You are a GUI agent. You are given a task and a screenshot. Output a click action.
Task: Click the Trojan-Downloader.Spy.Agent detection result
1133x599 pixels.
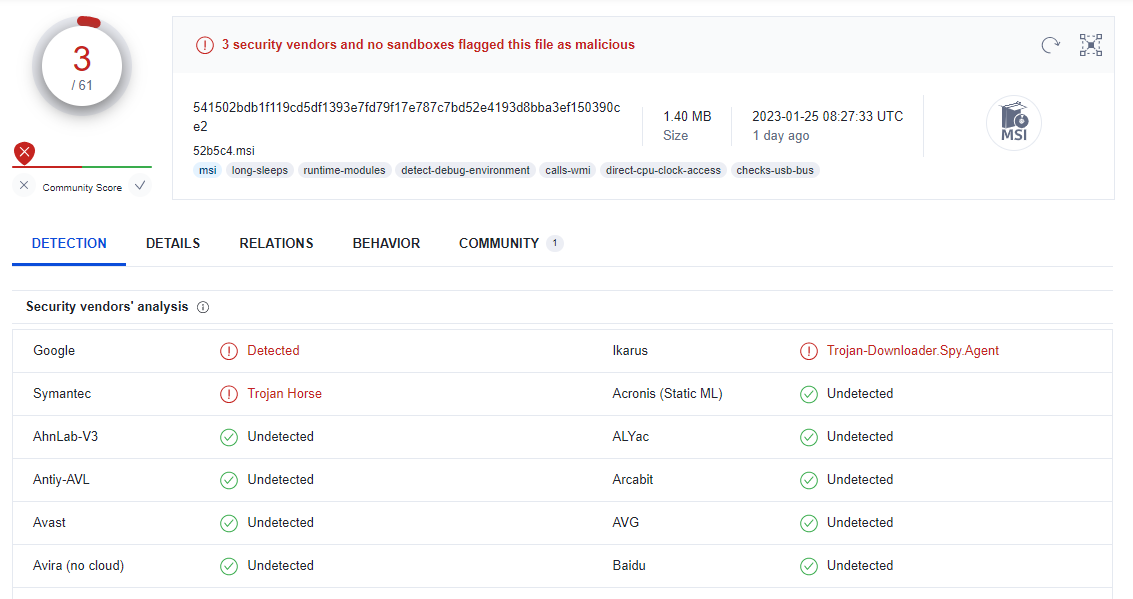point(912,351)
